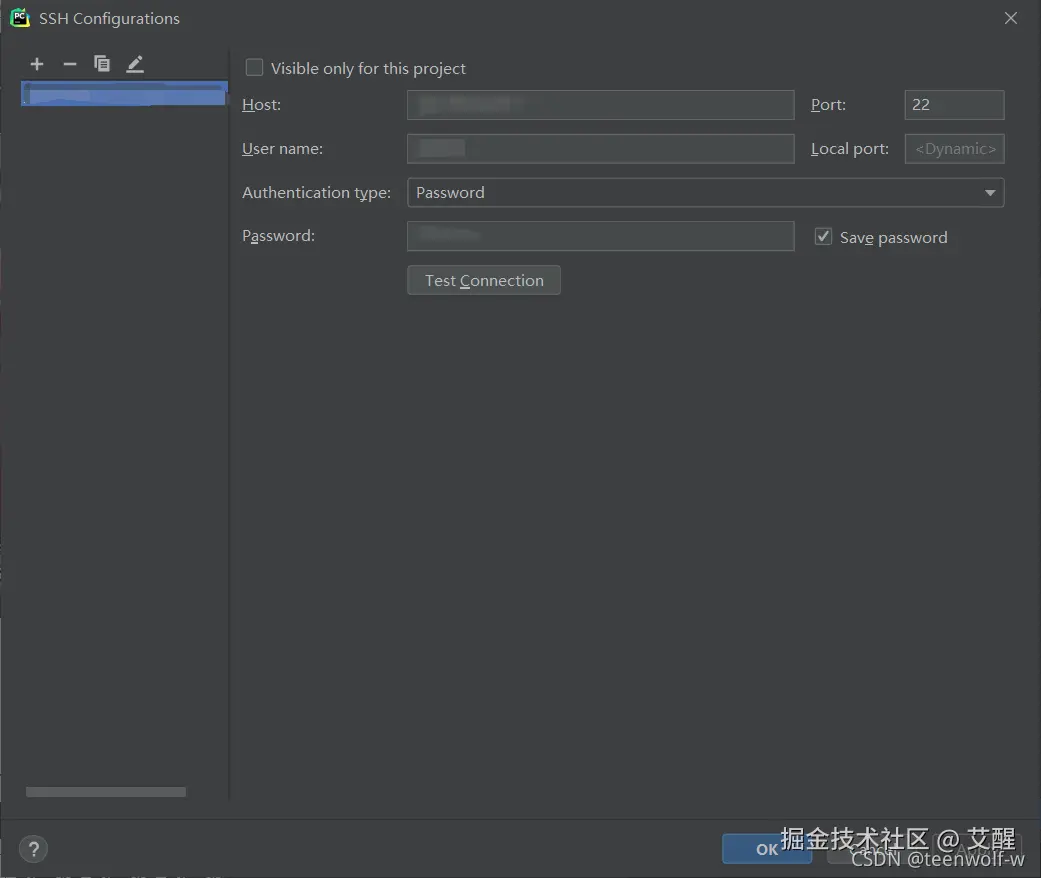Click the Password input field
The width and height of the screenshot is (1041, 878).
(x=600, y=236)
